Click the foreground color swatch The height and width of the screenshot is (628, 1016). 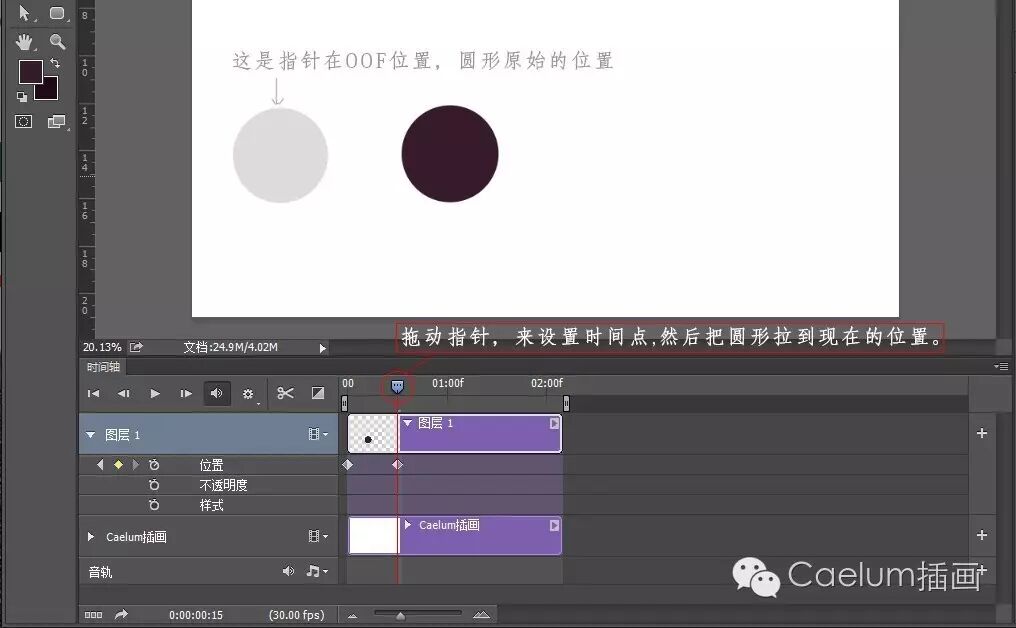[x=33, y=72]
